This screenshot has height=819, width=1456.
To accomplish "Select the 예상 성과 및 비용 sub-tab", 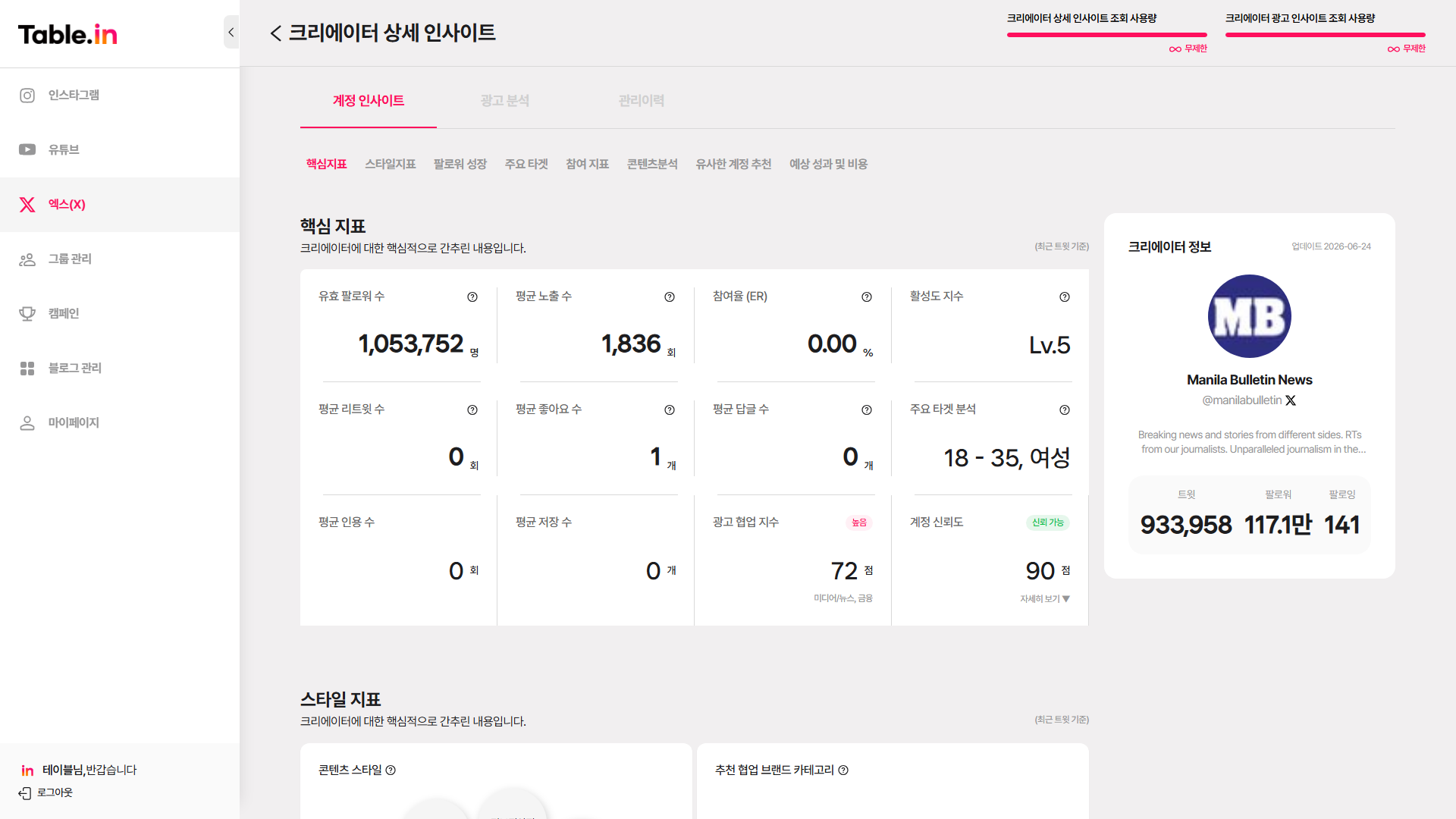I will coord(829,165).
